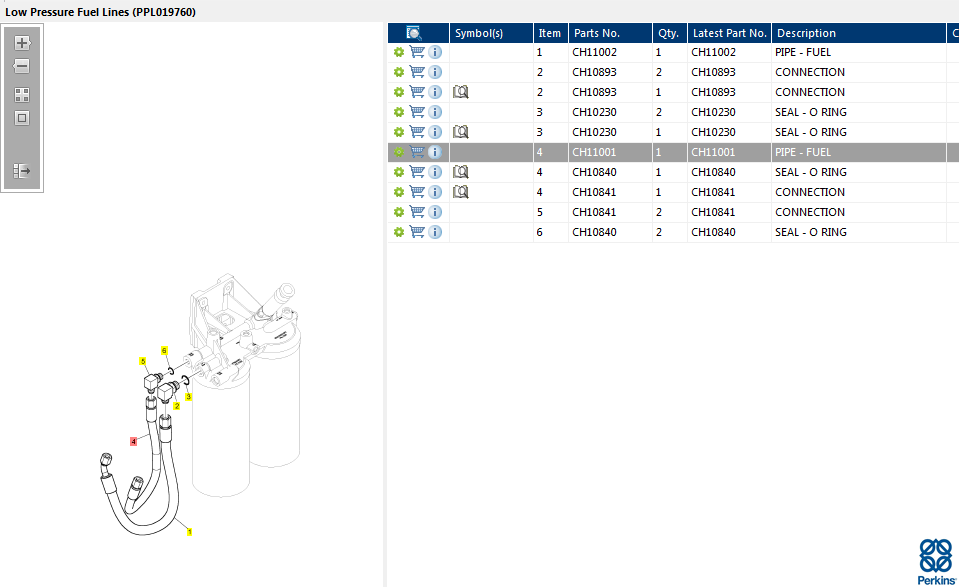The width and height of the screenshot is (959, 587).
Task: Click parts number CH11001 in highlighted row
Action: (x=594, y=152)
